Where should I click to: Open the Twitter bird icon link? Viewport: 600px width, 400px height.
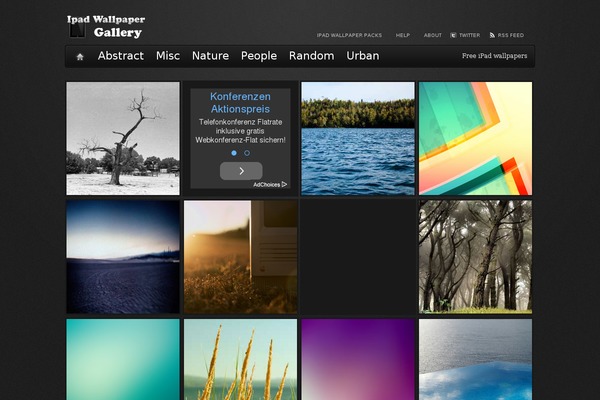453,35
